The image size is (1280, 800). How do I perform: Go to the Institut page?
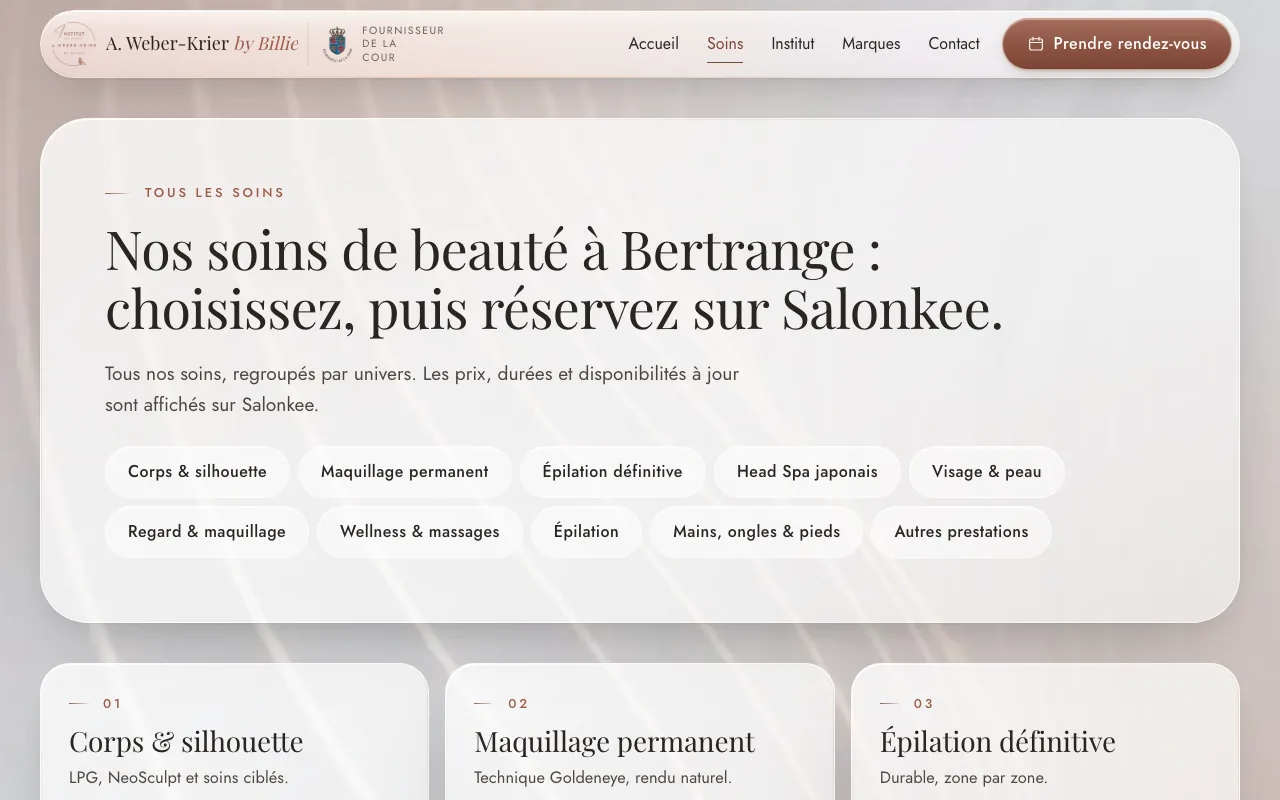(792, 44)
